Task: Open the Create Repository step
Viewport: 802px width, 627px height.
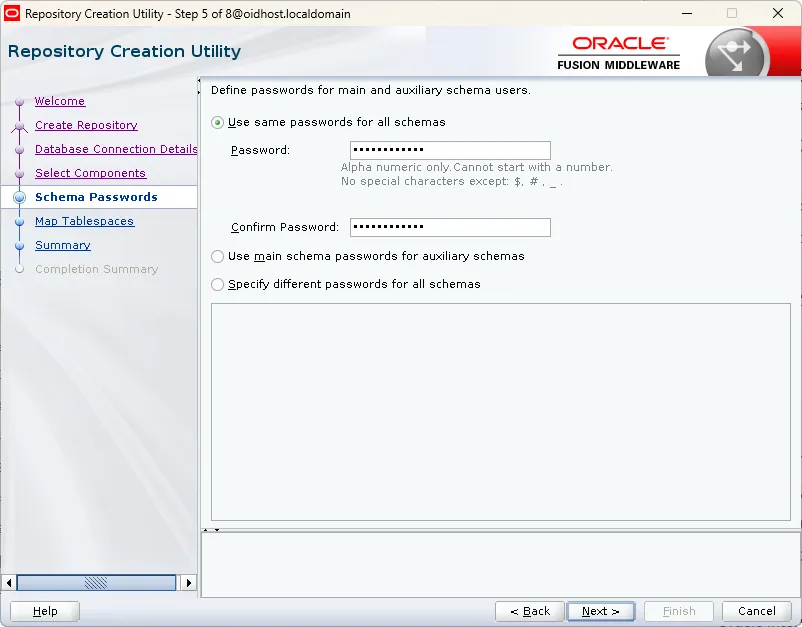Action: point(86,125)
